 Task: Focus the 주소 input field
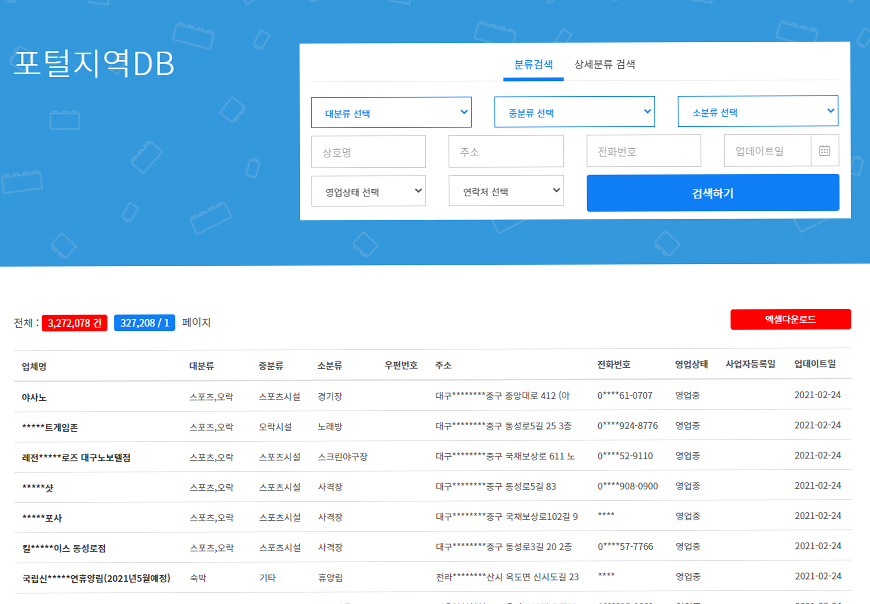coord(506,151)
